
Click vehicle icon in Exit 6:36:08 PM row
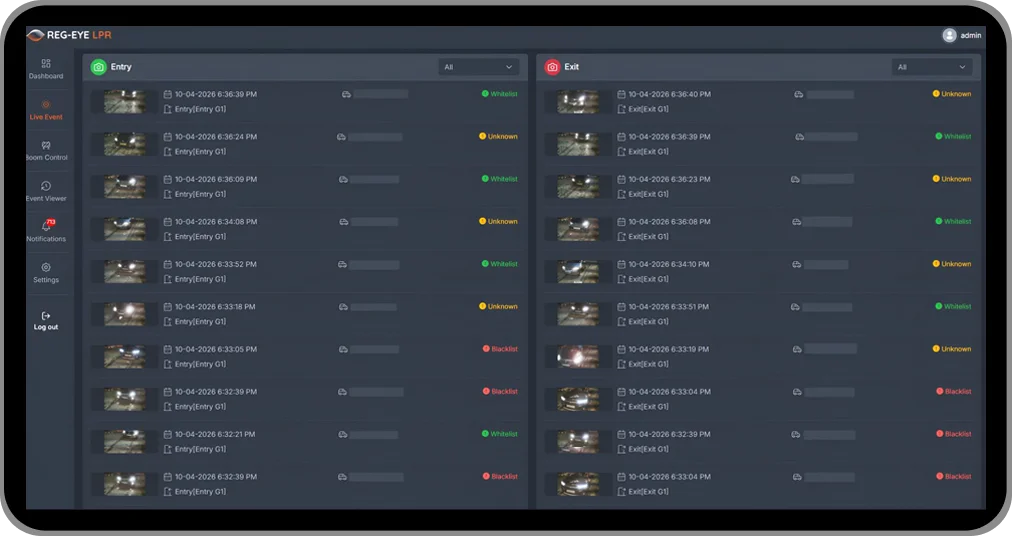click(x=796, y=222)
